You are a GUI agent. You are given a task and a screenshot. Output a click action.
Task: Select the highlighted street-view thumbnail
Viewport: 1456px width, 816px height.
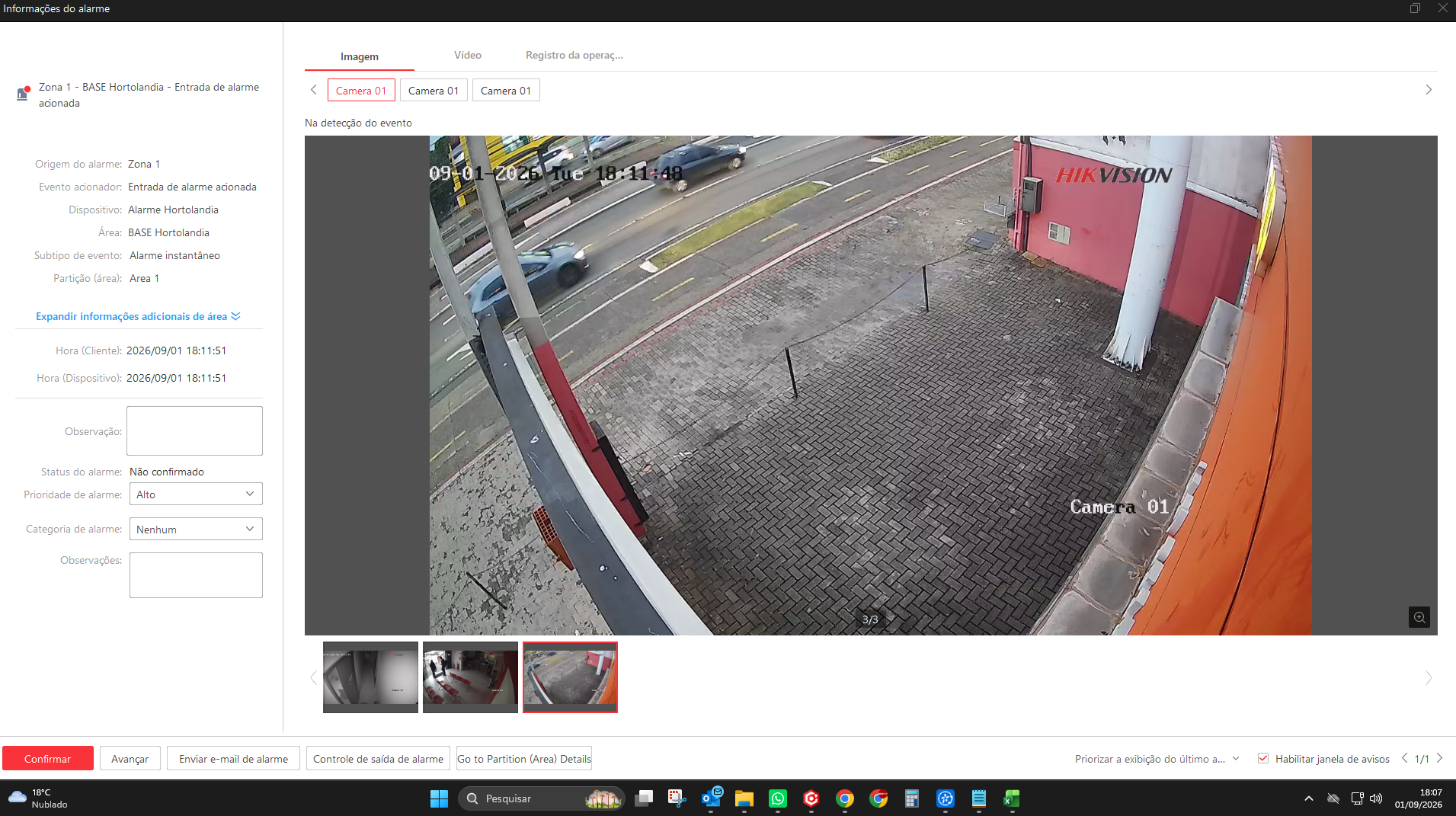(570, 677)
